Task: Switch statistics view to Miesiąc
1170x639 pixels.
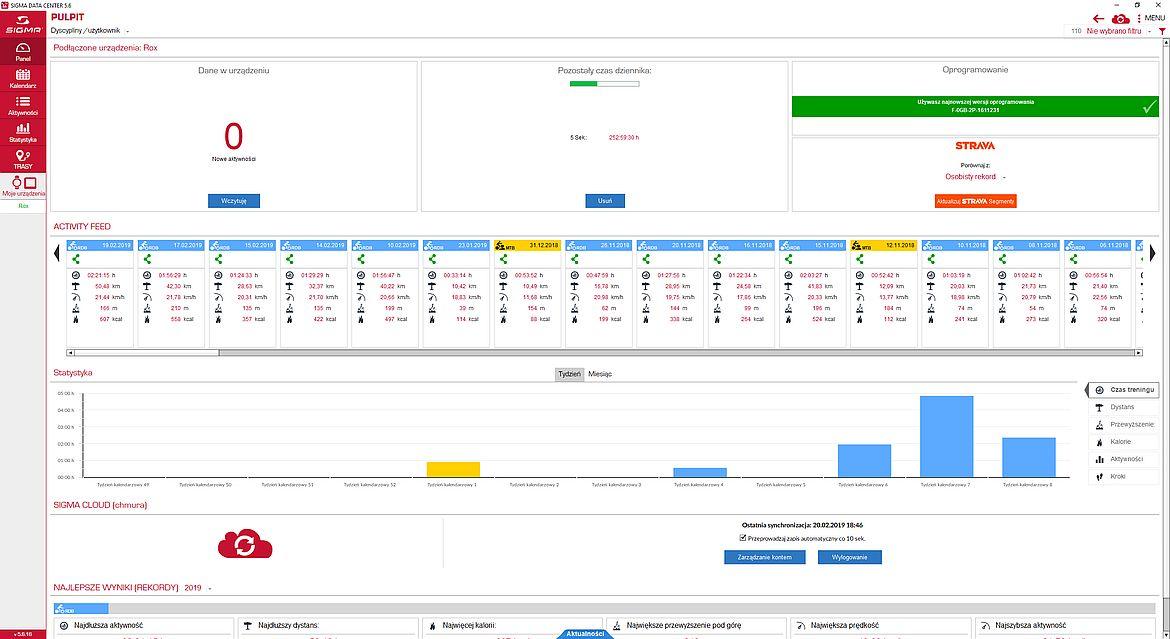Action: pos(600,374)
